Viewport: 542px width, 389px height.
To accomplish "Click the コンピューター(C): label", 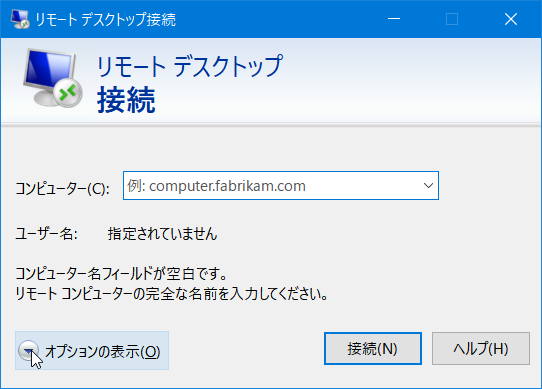I will [x=63, y=189].
